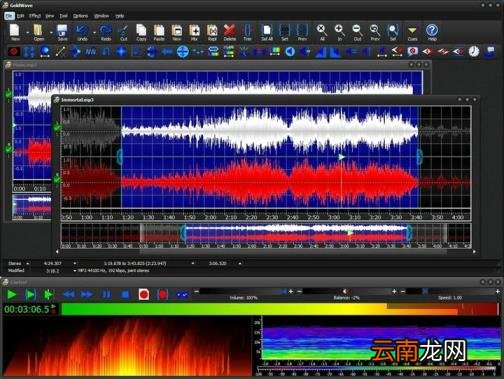Replace the selection using the Repl icon
Image resolution: width=504 pixels, height=379 pixels.
tap(212, 31)
